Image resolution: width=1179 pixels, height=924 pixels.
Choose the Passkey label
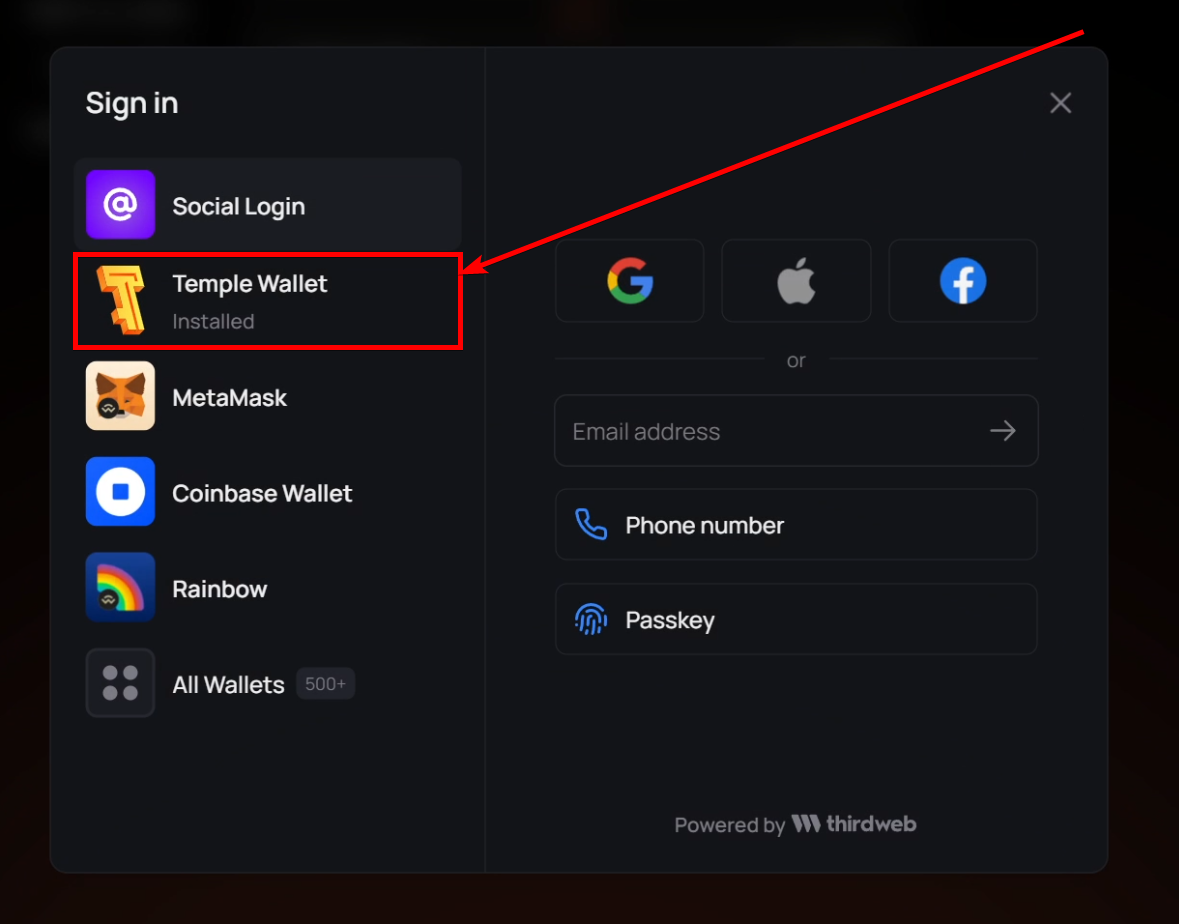(x=670, y=620)
